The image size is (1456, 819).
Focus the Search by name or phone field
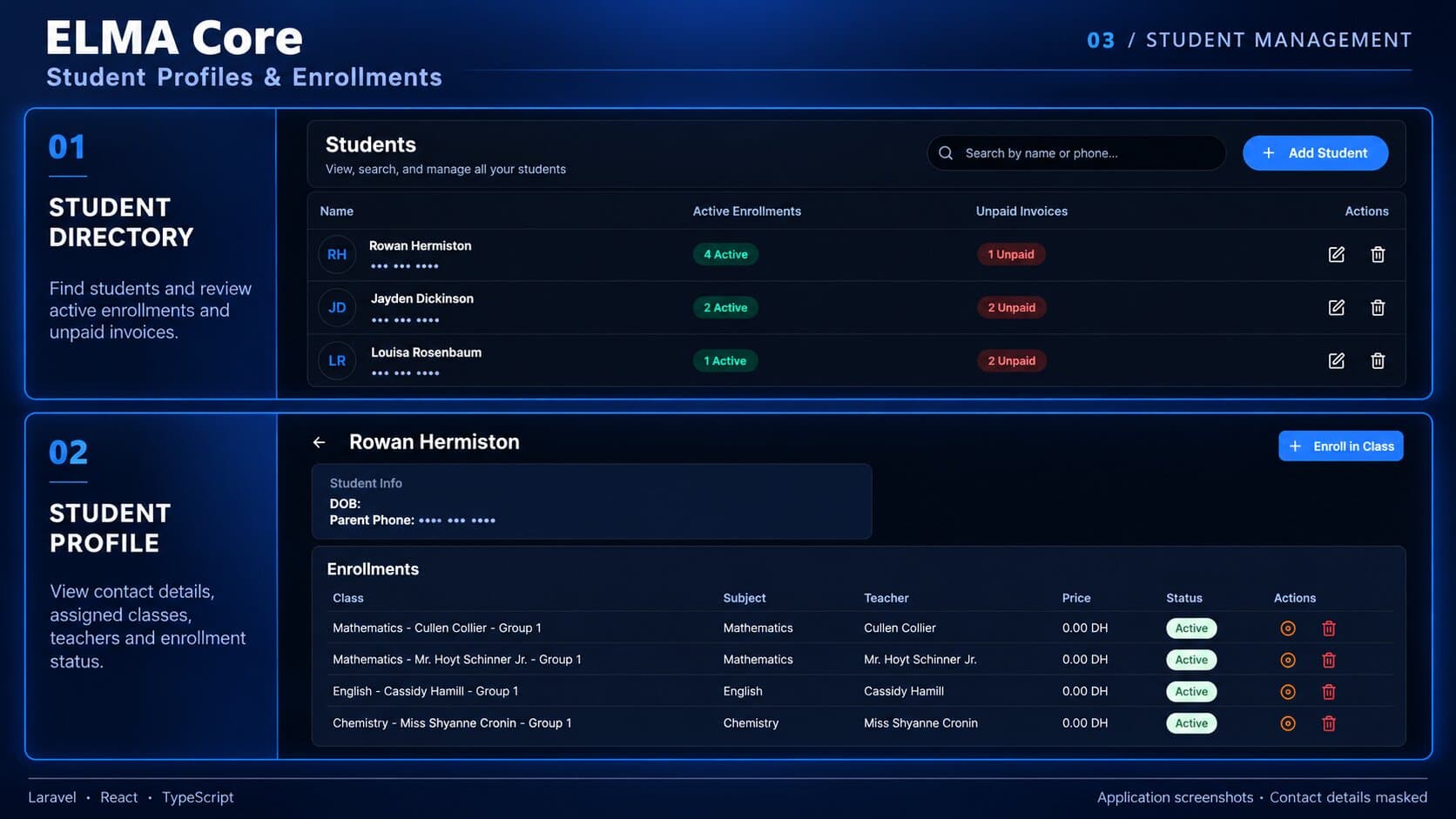(1076, 153)
